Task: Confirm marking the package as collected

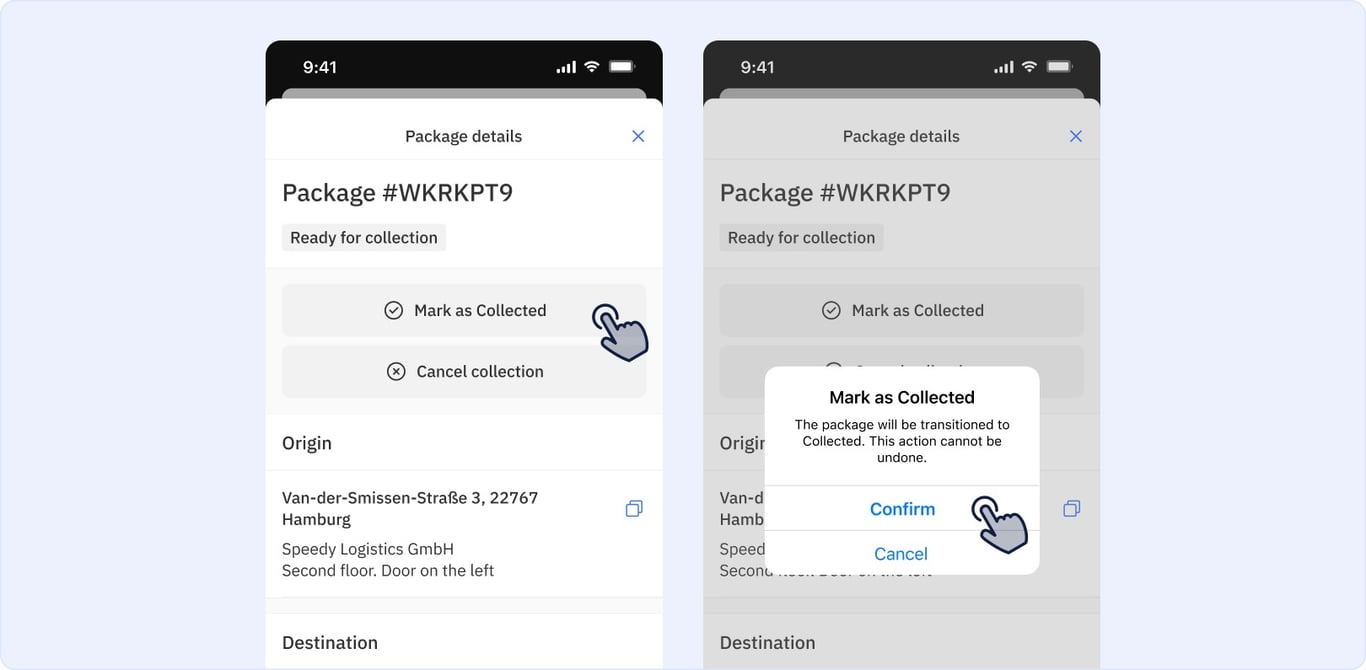Action: (902, 509)
